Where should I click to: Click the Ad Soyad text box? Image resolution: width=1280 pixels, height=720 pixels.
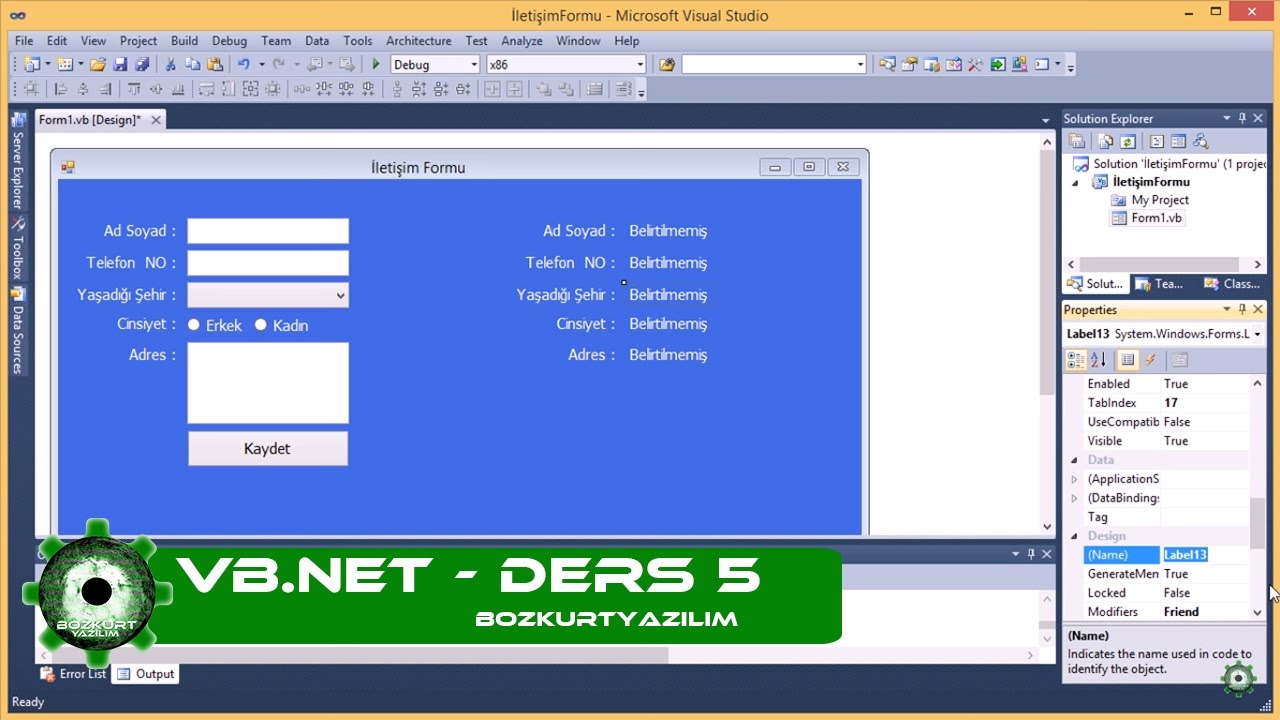268,231
